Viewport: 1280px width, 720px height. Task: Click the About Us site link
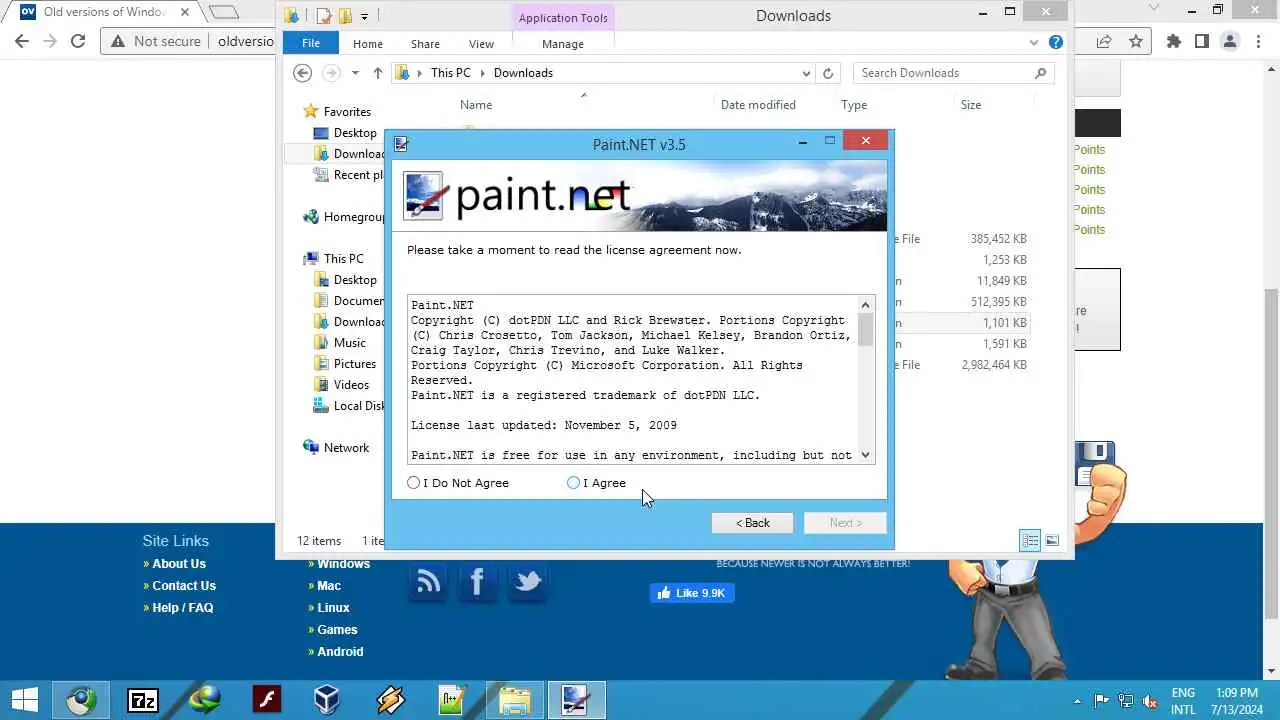[x=179, y=564]
